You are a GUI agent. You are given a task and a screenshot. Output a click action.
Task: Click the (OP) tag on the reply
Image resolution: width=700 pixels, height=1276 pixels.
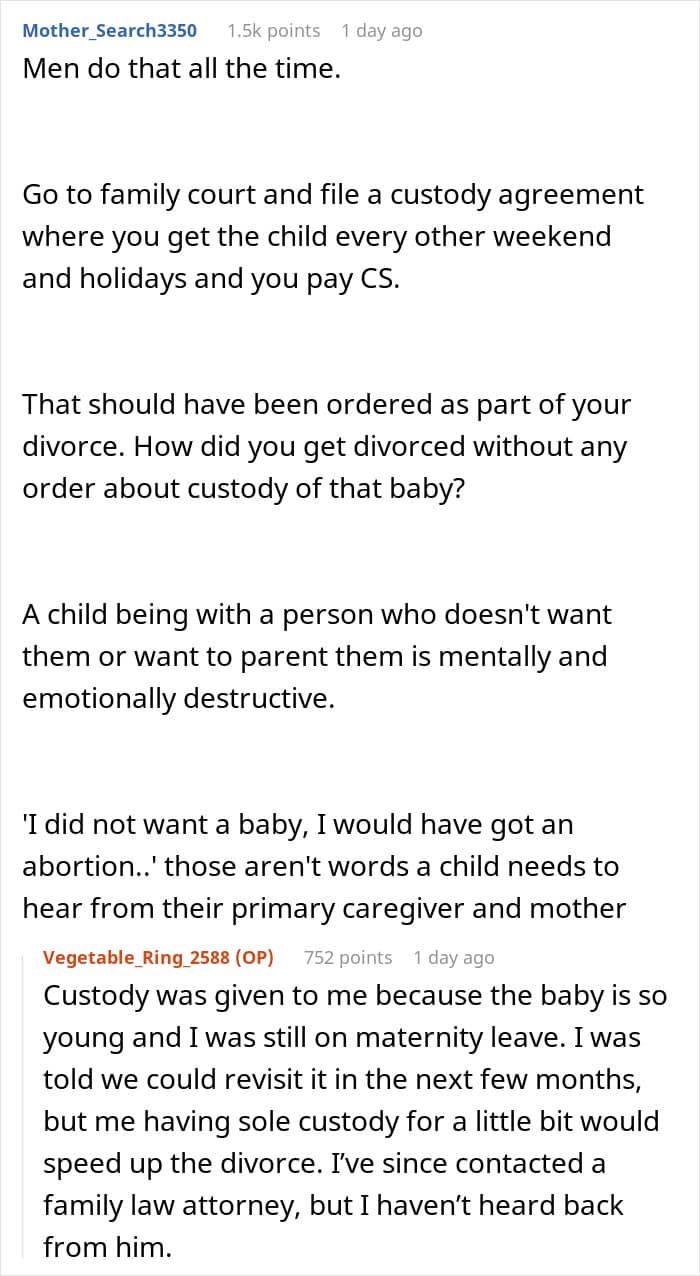point(259,957)
